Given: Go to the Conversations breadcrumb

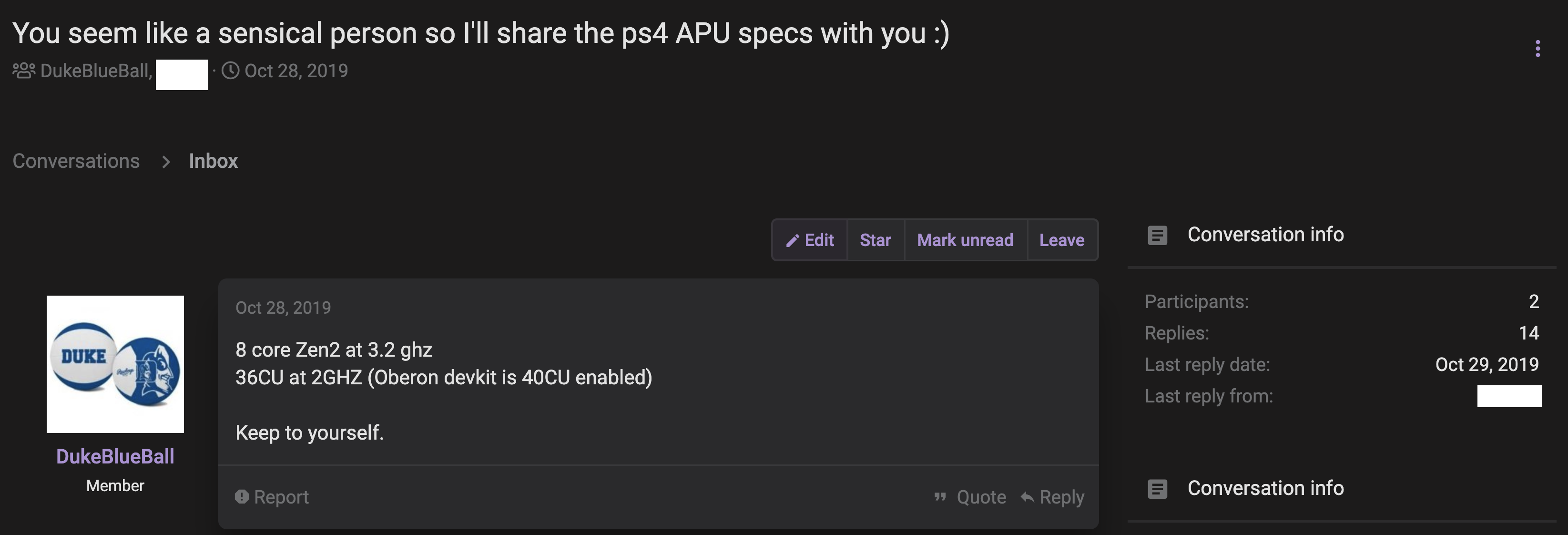Looking at the screenshot, I should point(76,161).
